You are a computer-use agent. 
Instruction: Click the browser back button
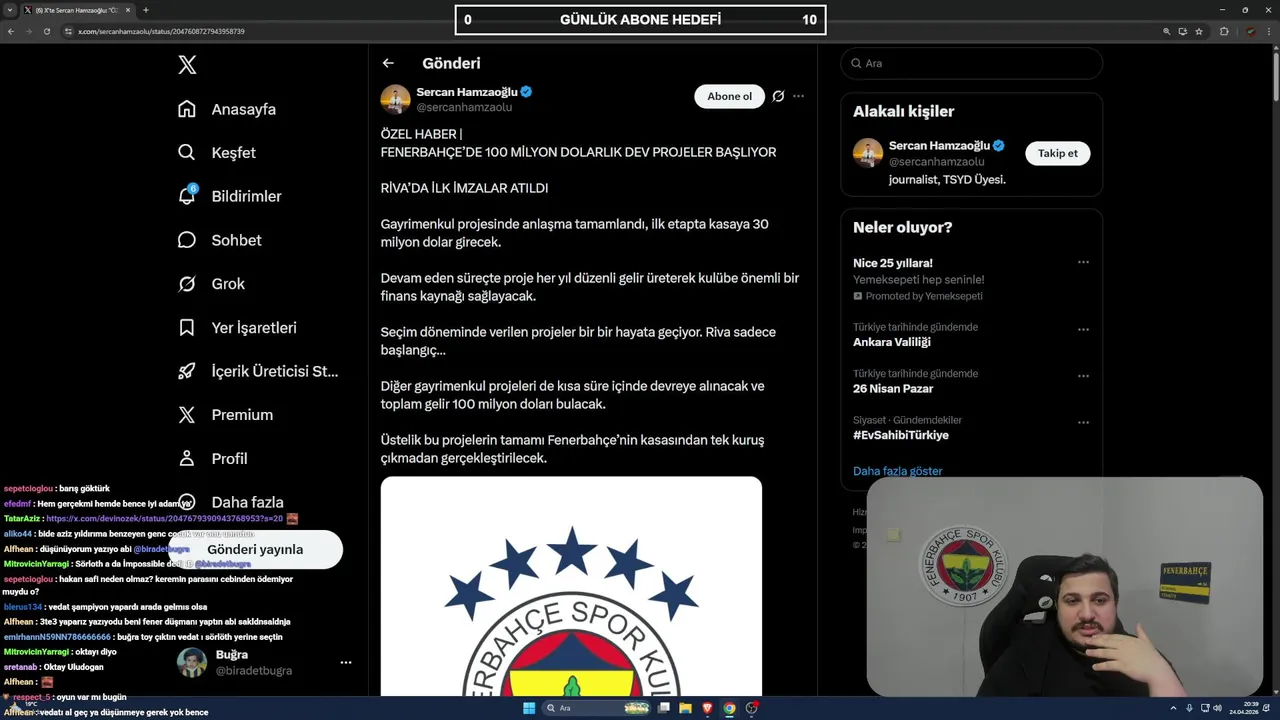coord(11,31)
